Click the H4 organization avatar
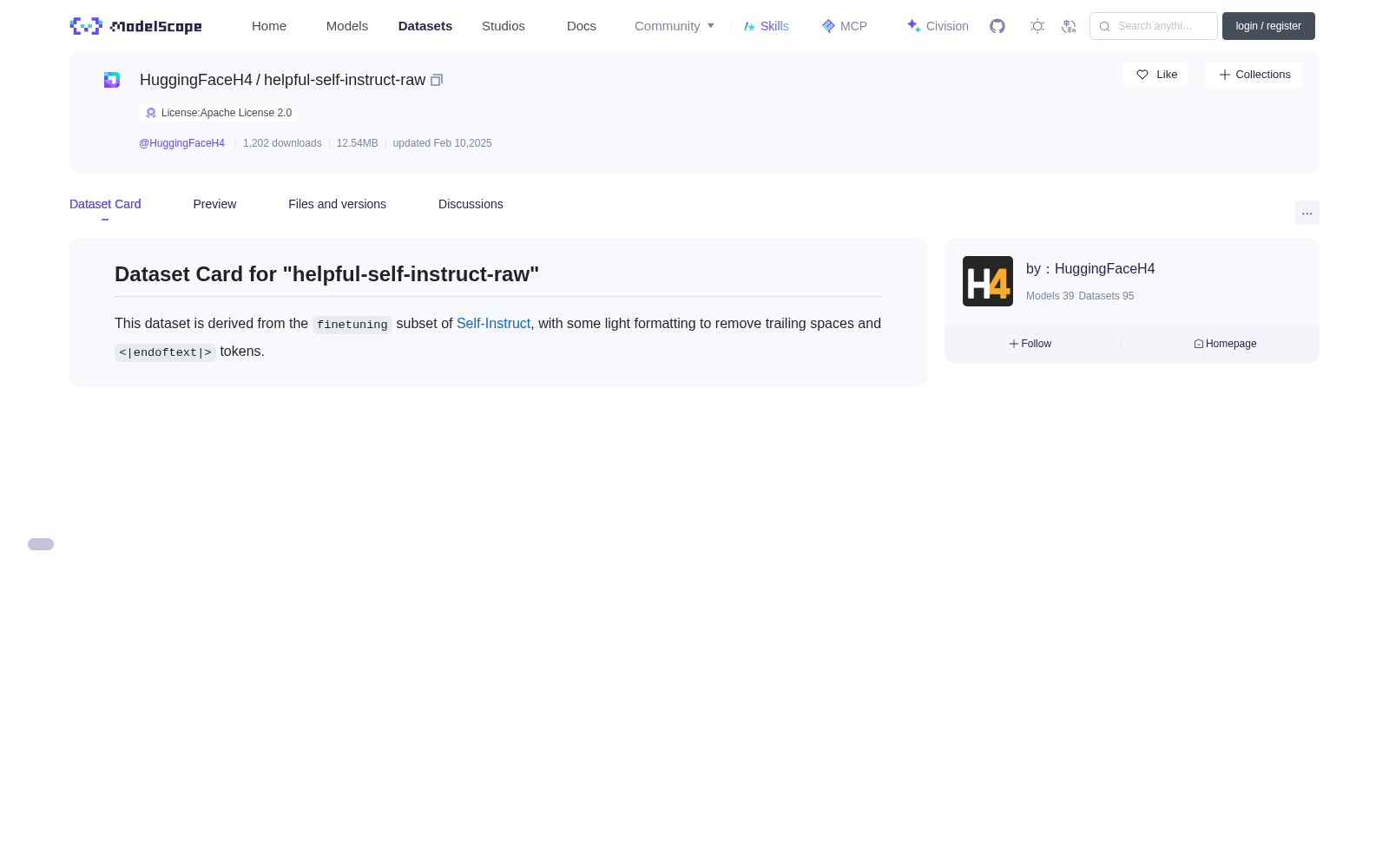This screenshot has height=868, width=1389. (x=988, y=281)
